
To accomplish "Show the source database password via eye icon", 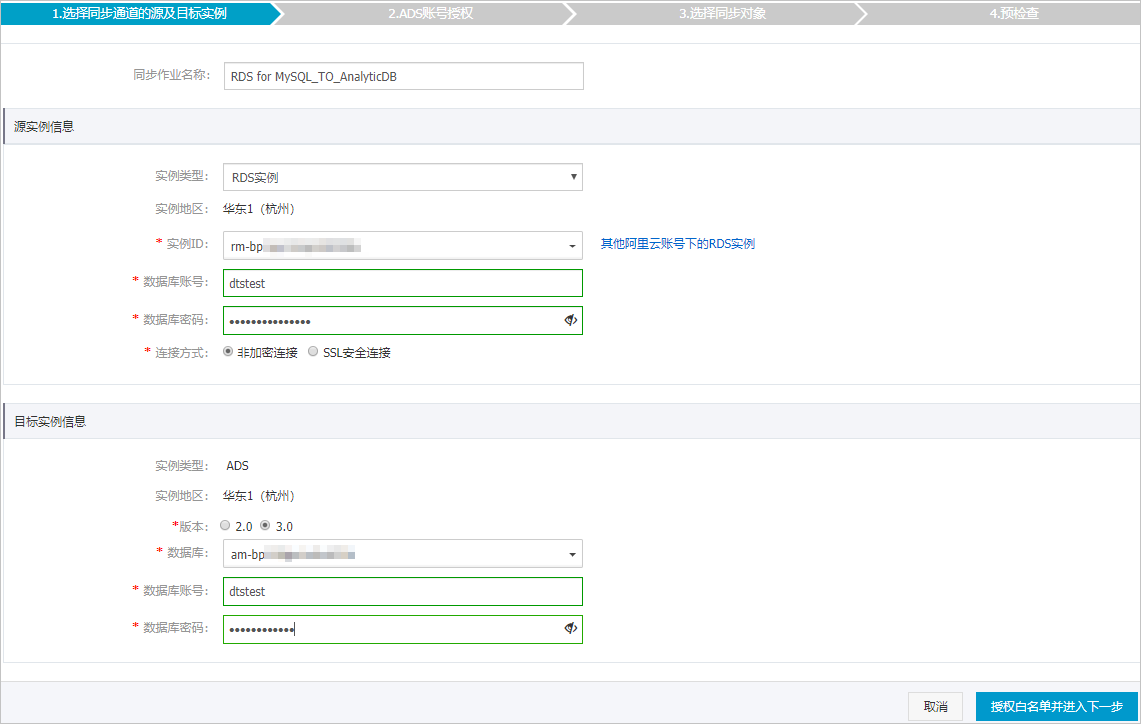I will tap(570, 320).
